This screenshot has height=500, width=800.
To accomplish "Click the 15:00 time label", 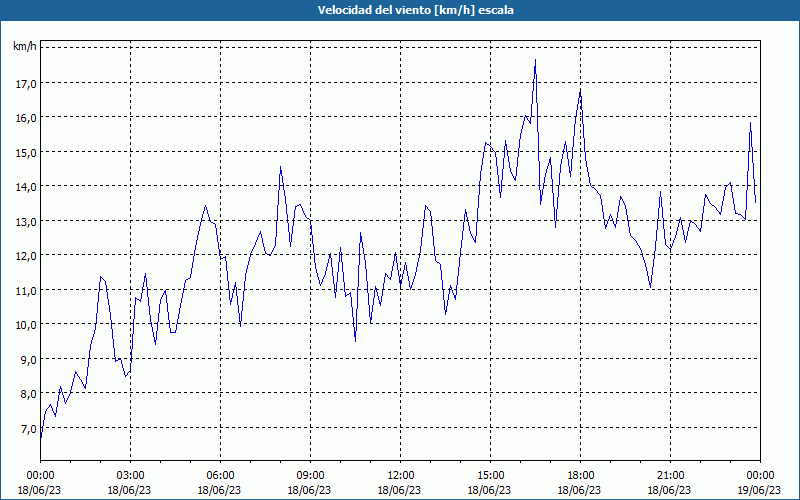I will coord(490,476).
